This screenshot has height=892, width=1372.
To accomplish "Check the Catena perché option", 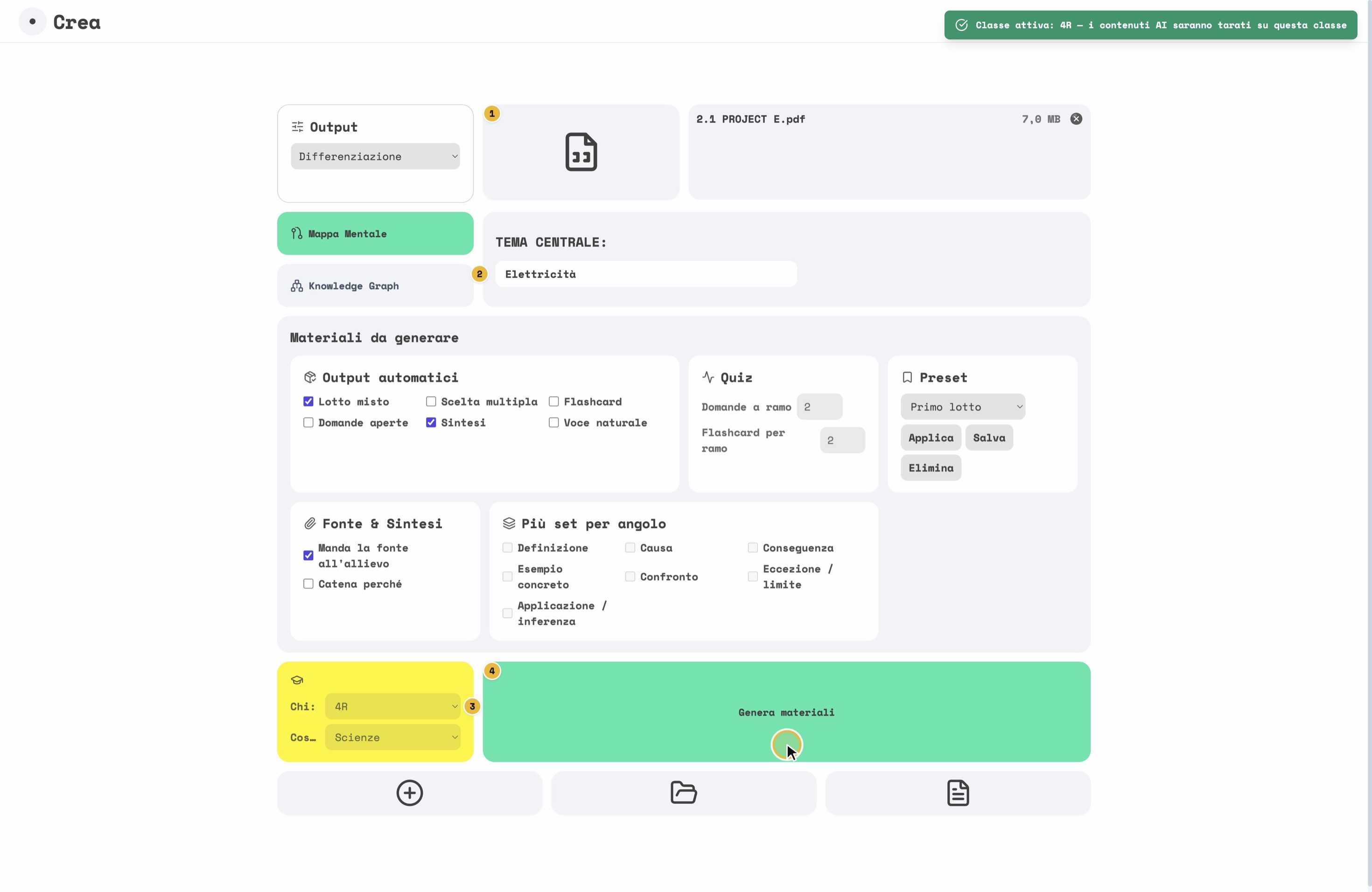I will 308,584.
